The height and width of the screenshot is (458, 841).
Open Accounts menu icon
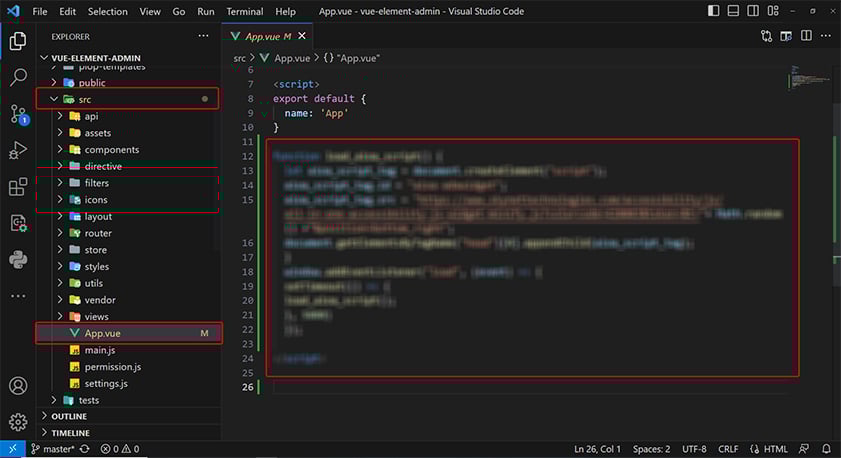[18, 386]
